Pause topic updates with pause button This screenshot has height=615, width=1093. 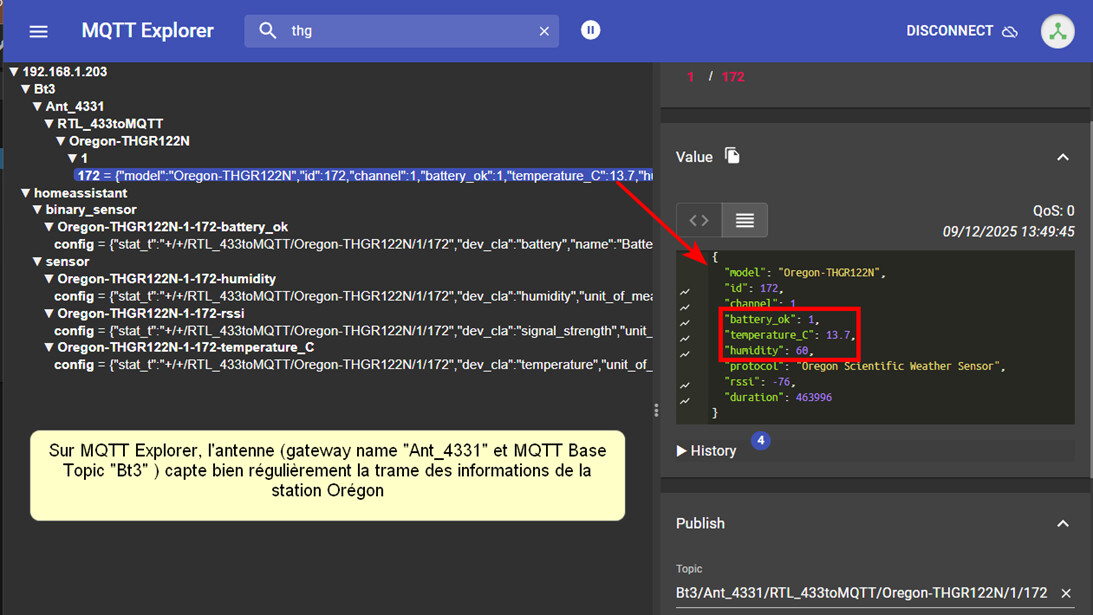click(591, 30)
